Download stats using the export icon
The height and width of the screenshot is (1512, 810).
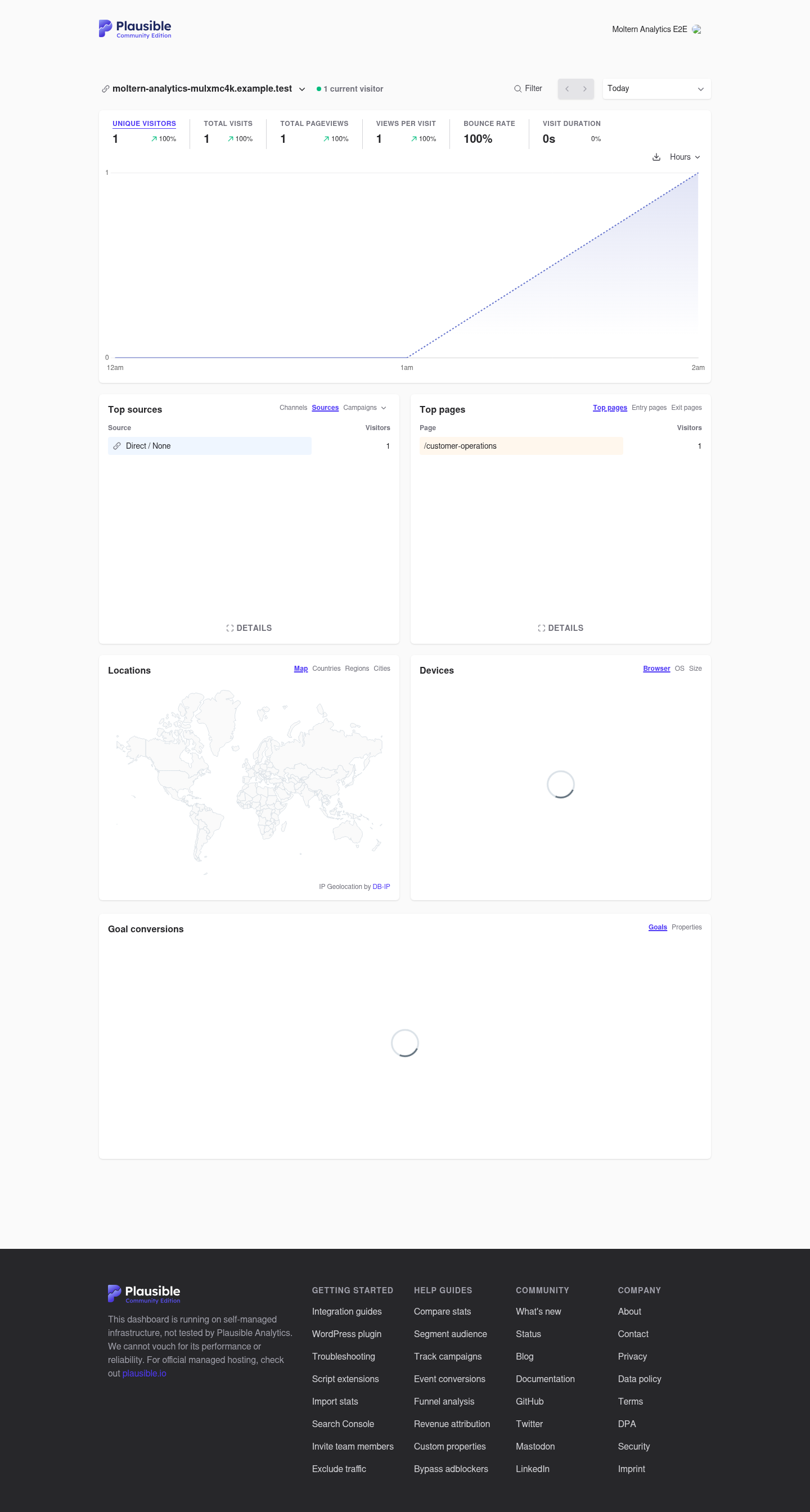point(656,157)
